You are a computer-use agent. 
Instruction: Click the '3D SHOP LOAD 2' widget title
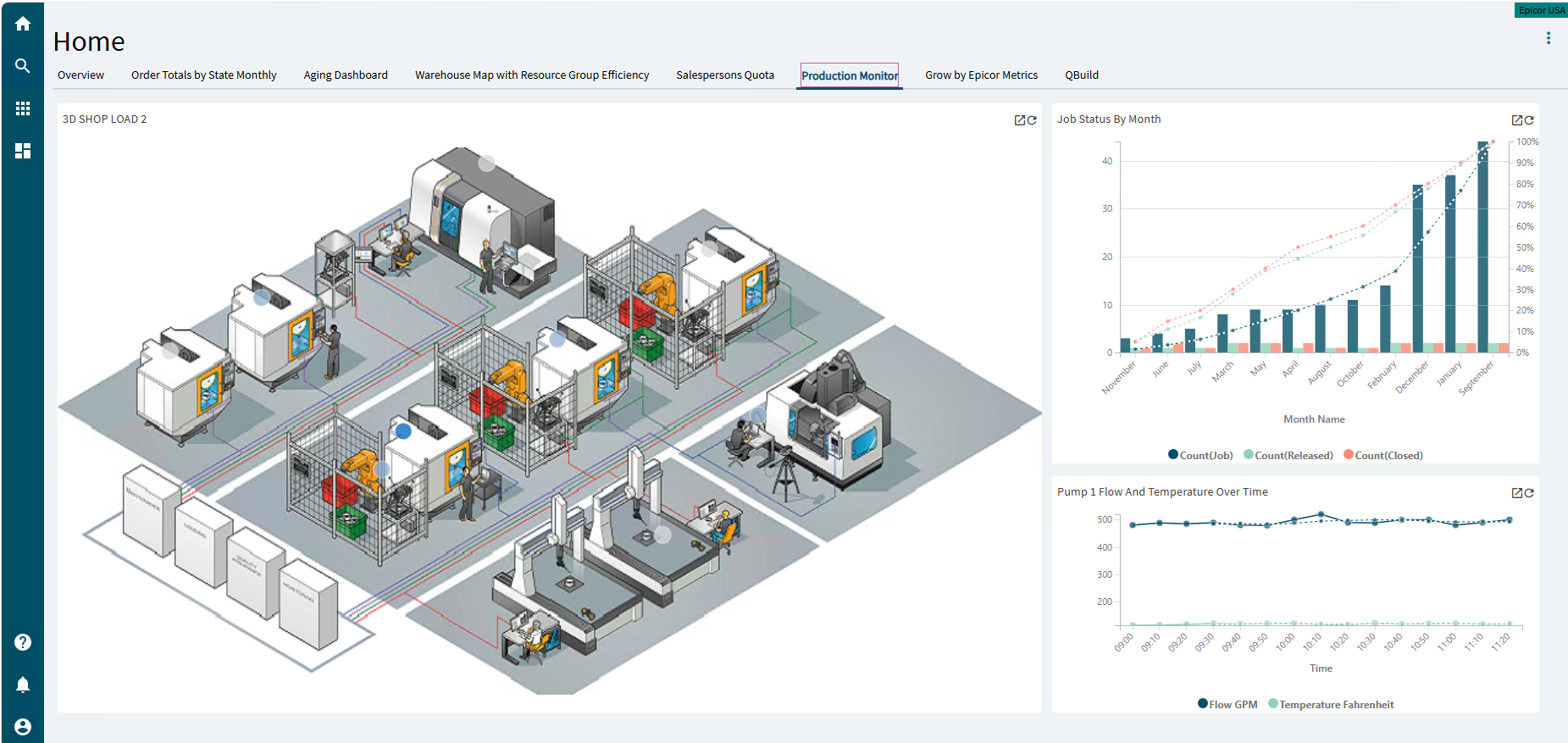[104, 119]
